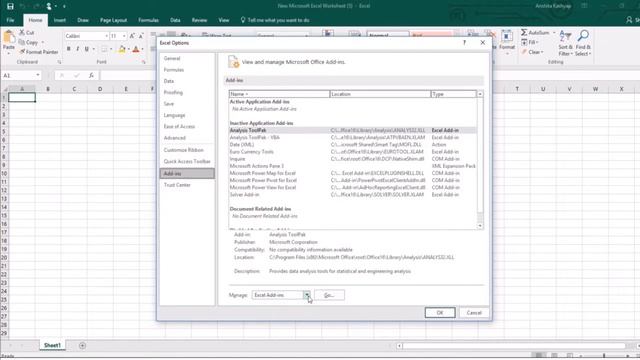Click the add-ins list scroll down arrow

pyautogui.click(x=480, y=226)
